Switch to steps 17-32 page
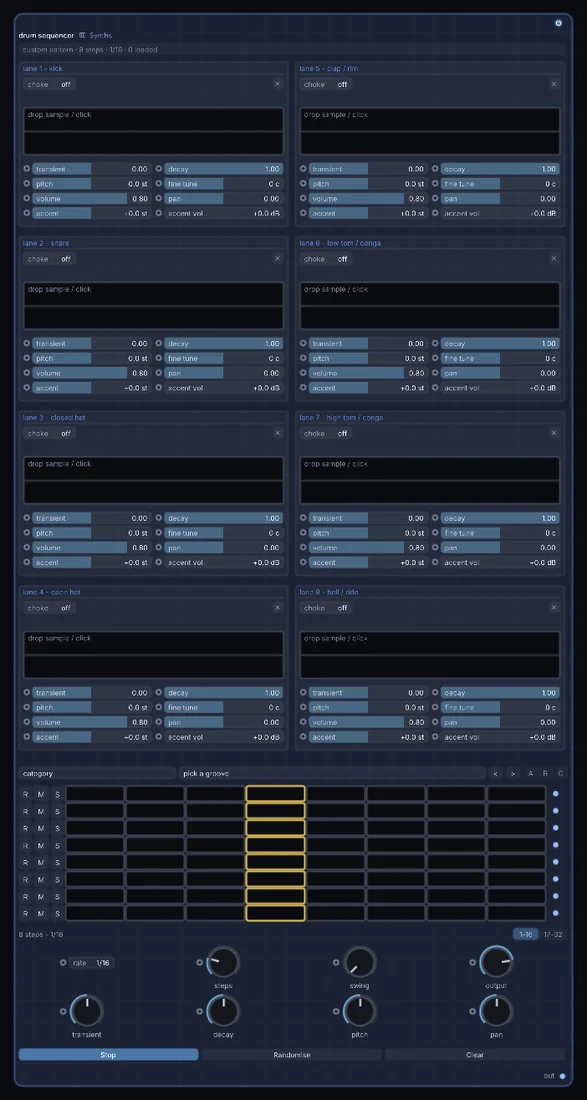This screenshot has width=587, height=1100. tap(553, 934)
